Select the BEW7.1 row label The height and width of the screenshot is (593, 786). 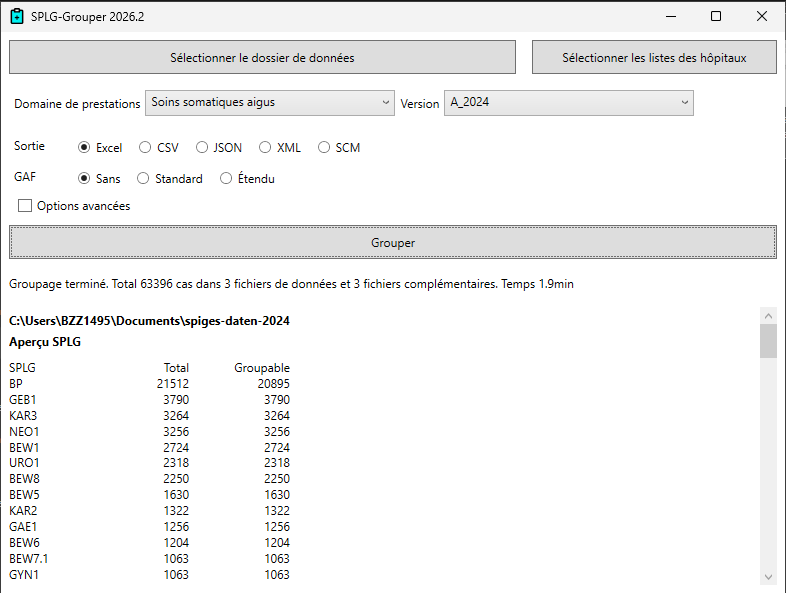29,559
